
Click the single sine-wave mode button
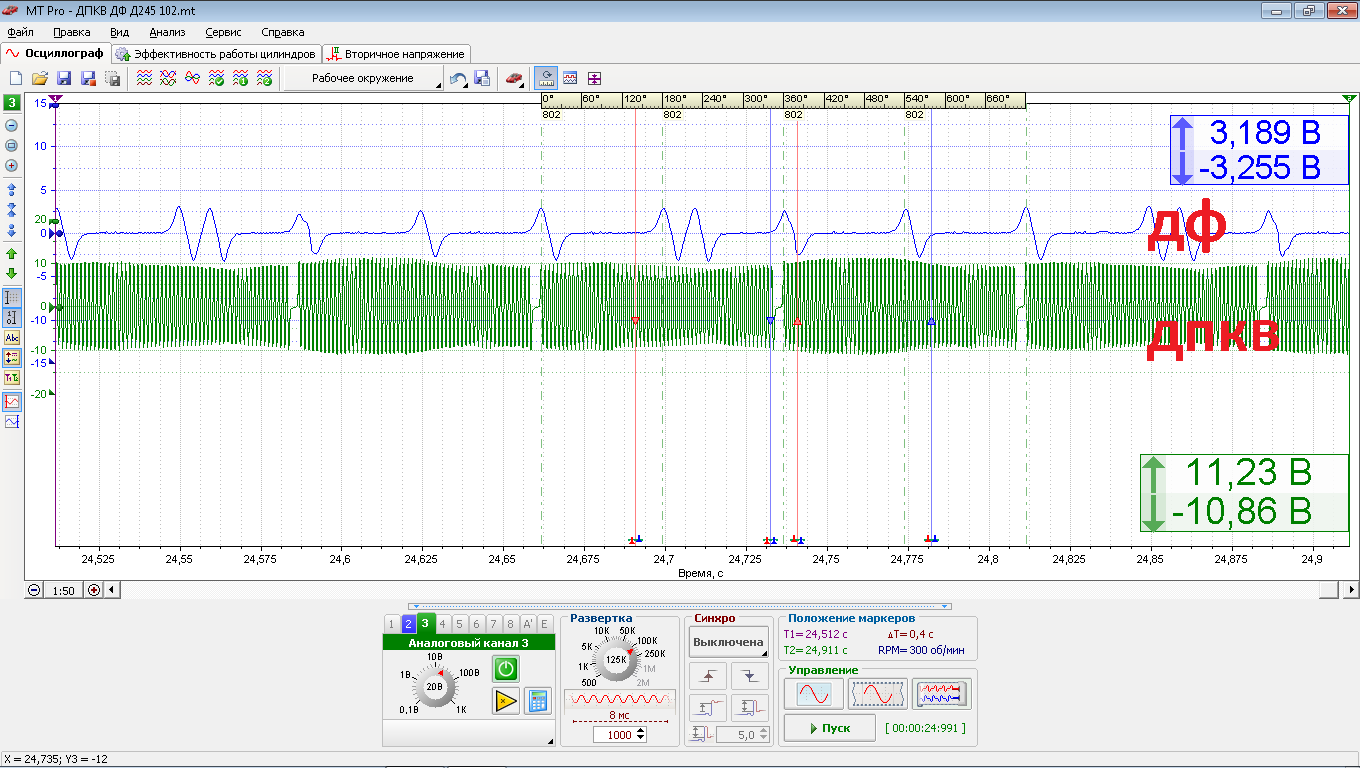(813, 694)
